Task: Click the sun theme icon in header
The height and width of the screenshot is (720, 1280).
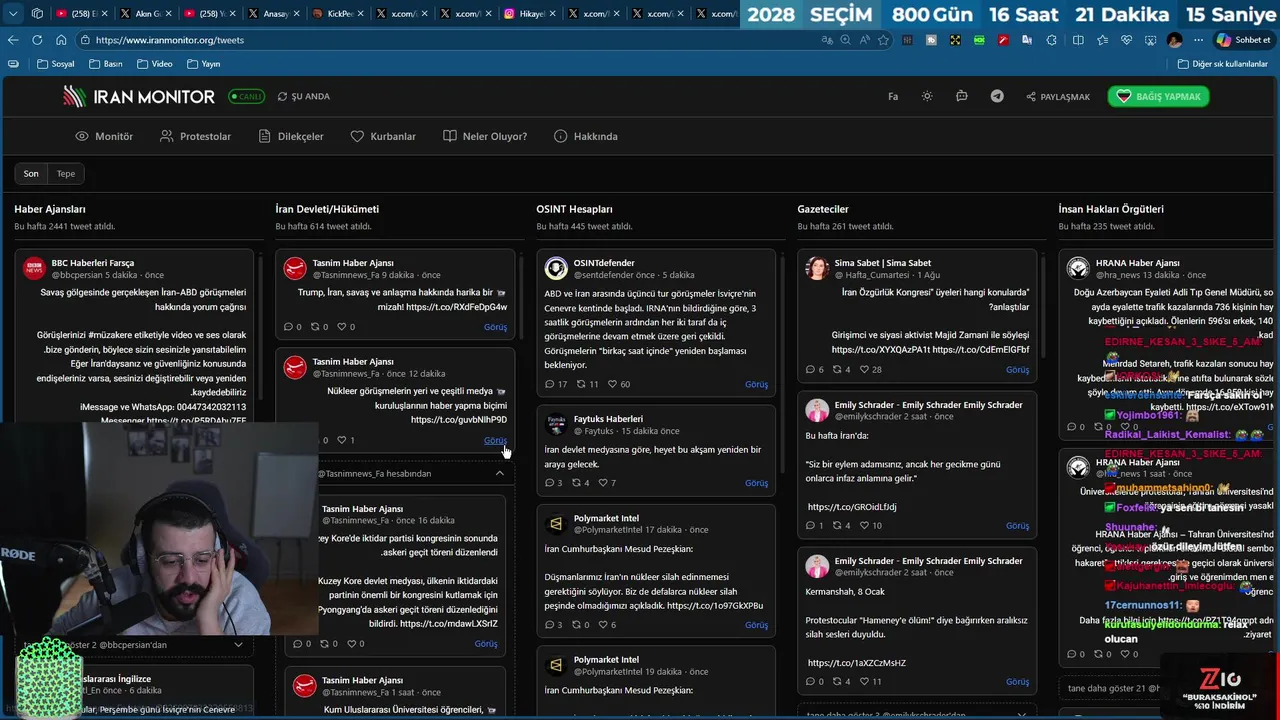Action: (927, 96)
